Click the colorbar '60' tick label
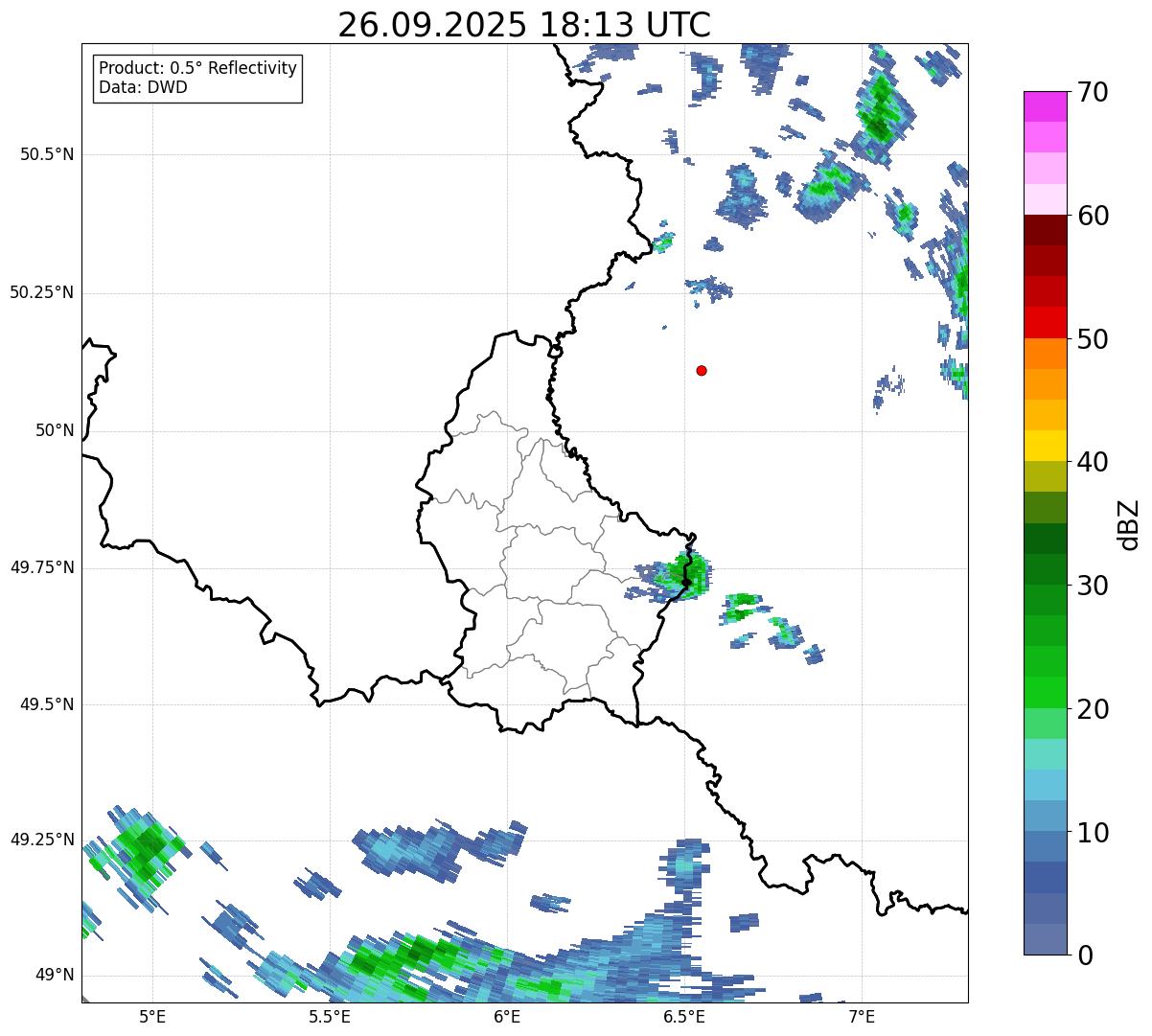Image resolution: width=1152 pixels, height=1036 pixels. pyautogui.click(x=1093, y=216)
